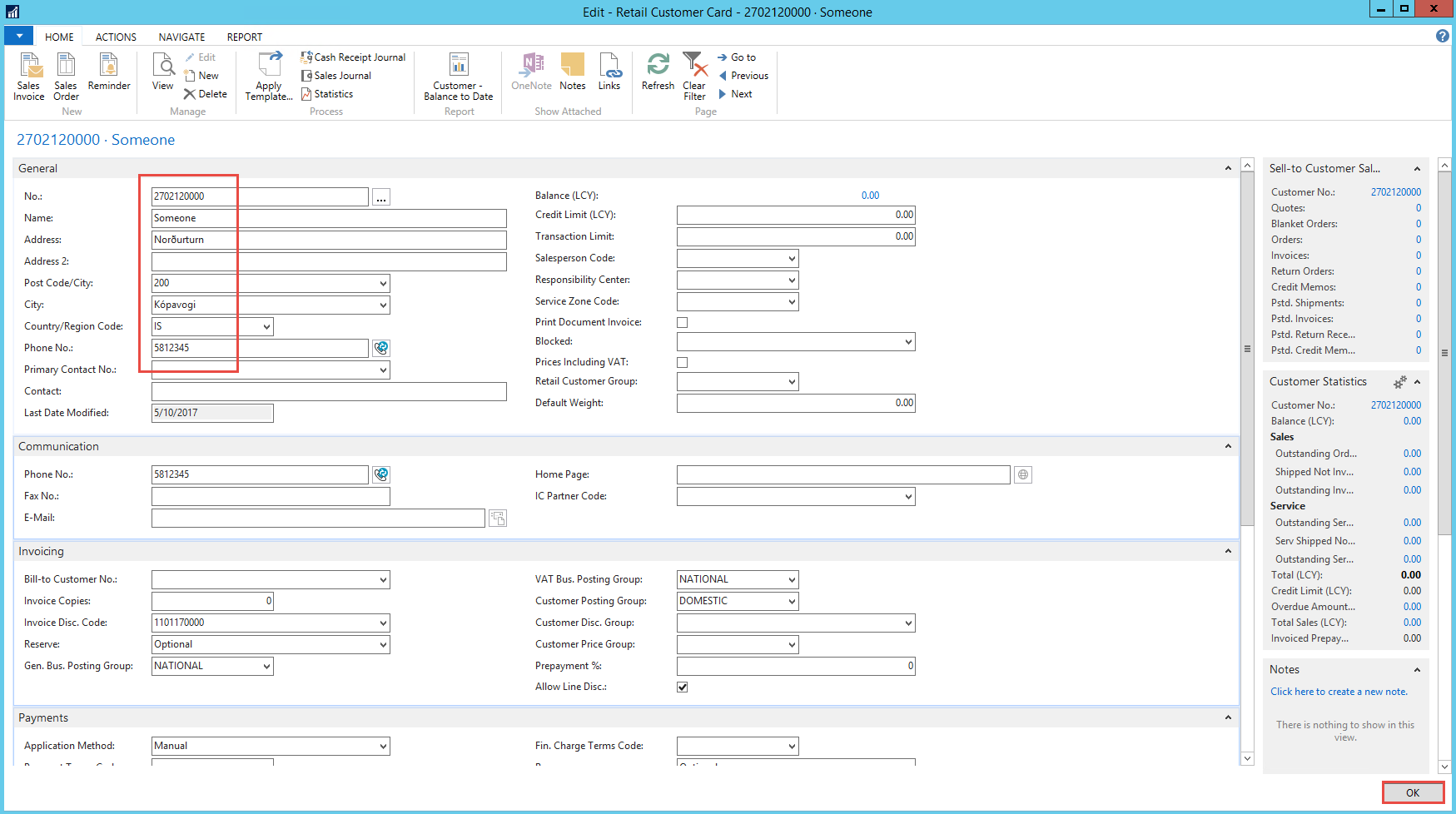Enable the Print Document Invoice checkbox
1456x814 pixels.
[x=683, y=323]
